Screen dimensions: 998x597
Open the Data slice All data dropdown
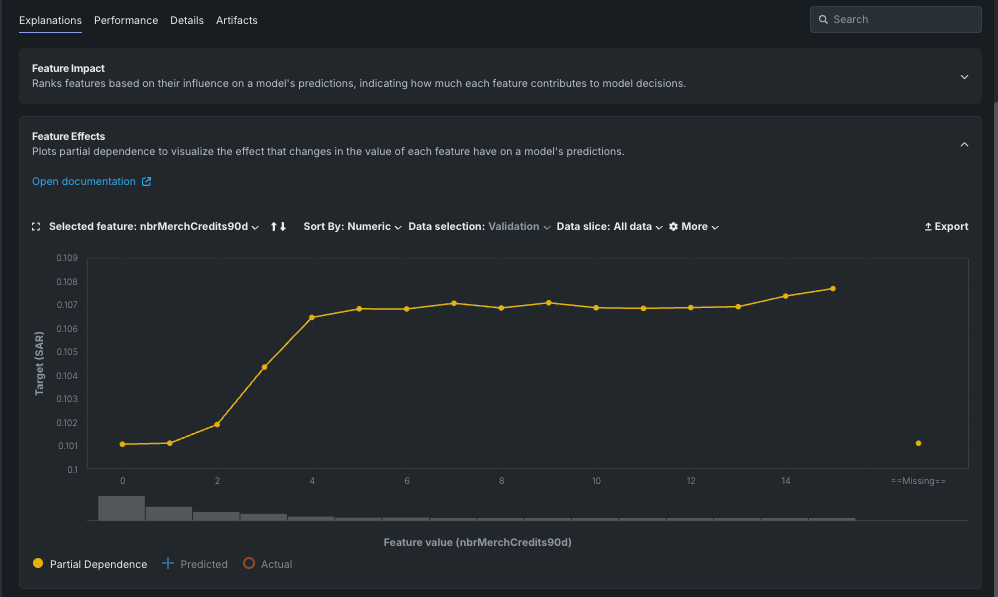pos(609,227)
